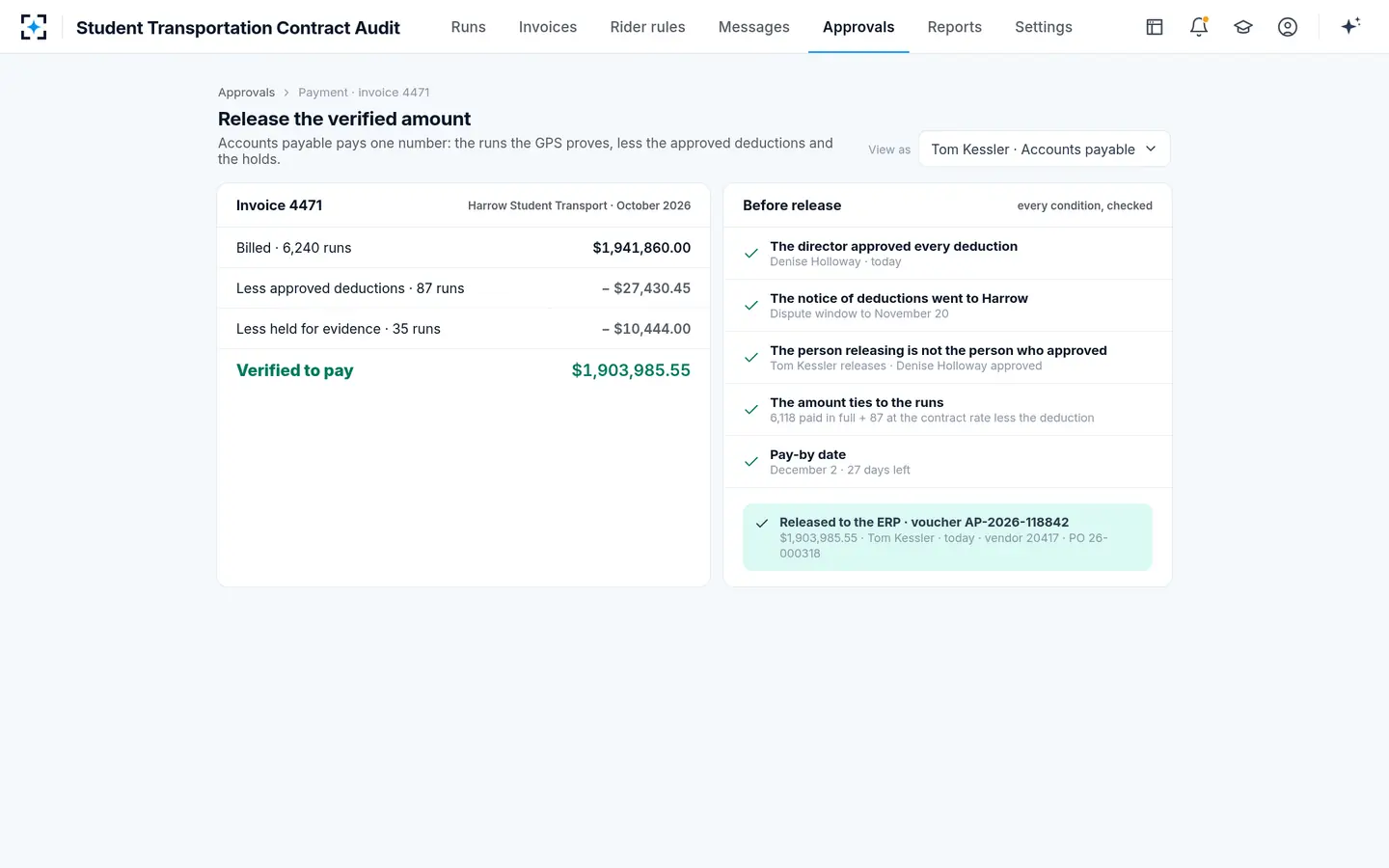Click the checkmark beside person releasing condition
Screen dimensions: 1389x868
click(x=751, y=358)
